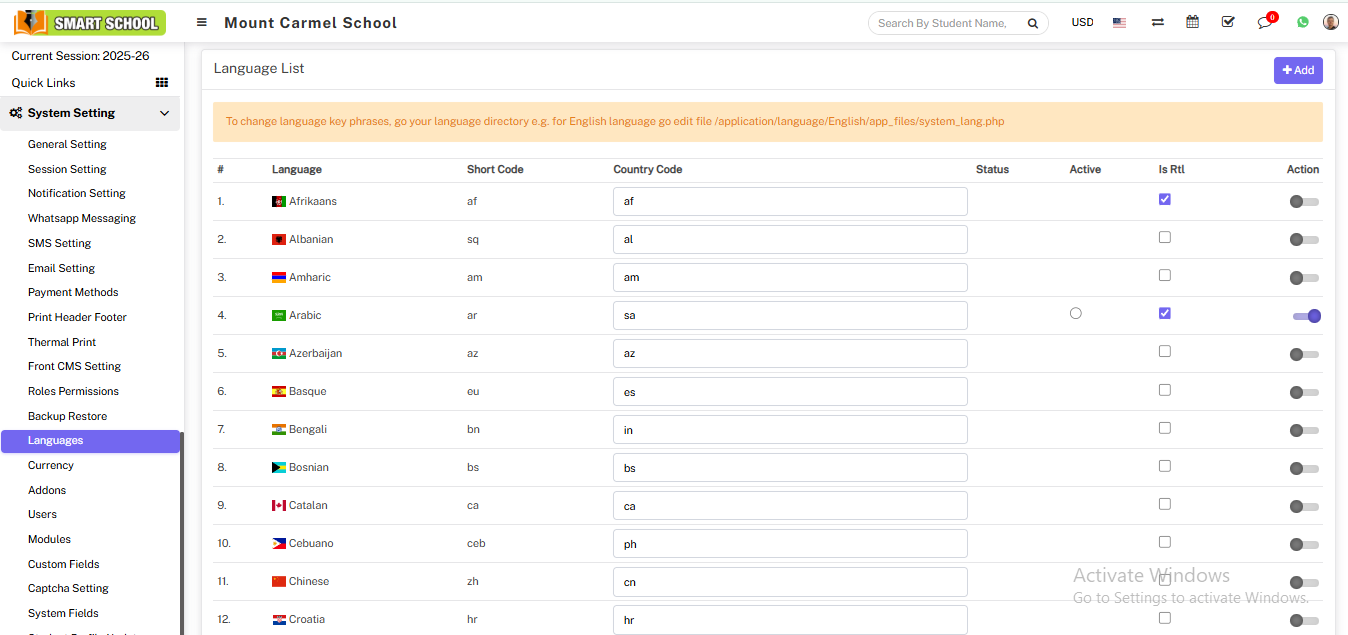Open Roles Permissions in sidebar

(x=73, y=391)
